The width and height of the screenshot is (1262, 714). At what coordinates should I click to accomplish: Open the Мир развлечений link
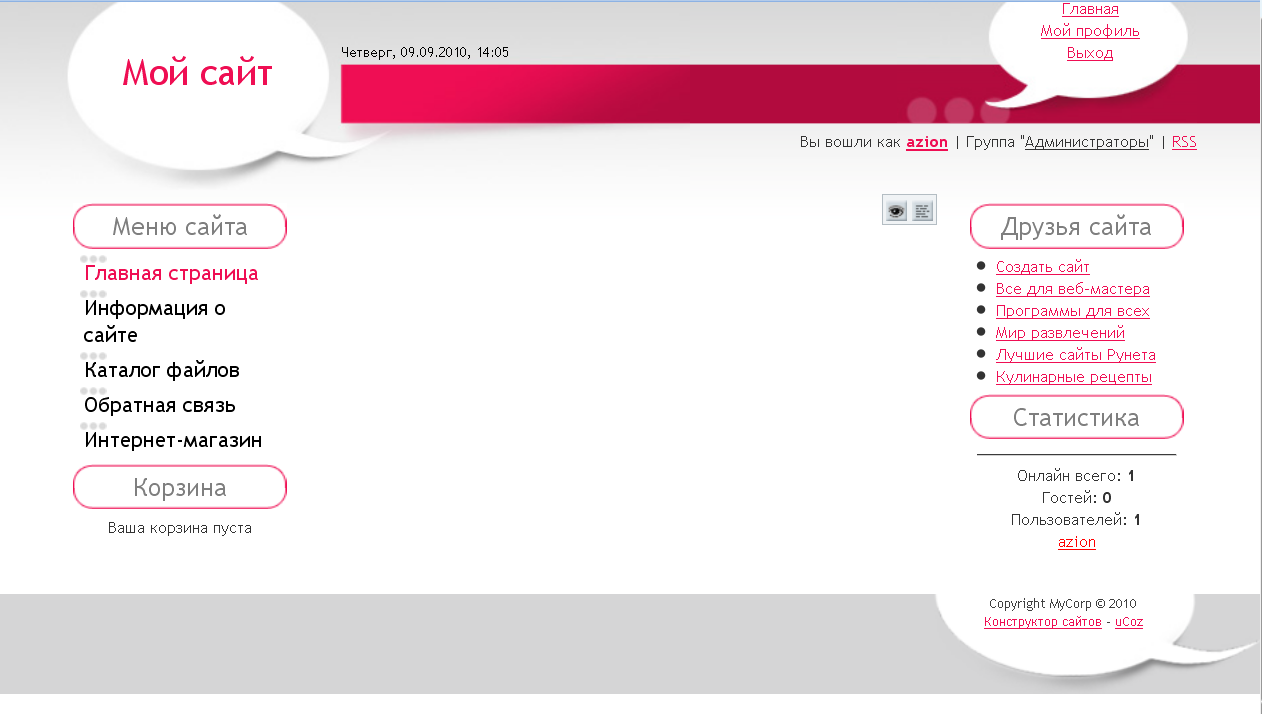(x=1060, y=333)
